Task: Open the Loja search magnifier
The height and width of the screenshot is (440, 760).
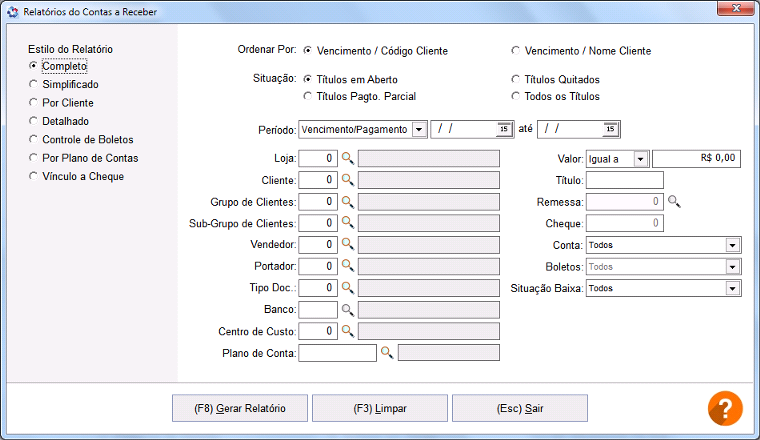Action: tap(348, 158)
